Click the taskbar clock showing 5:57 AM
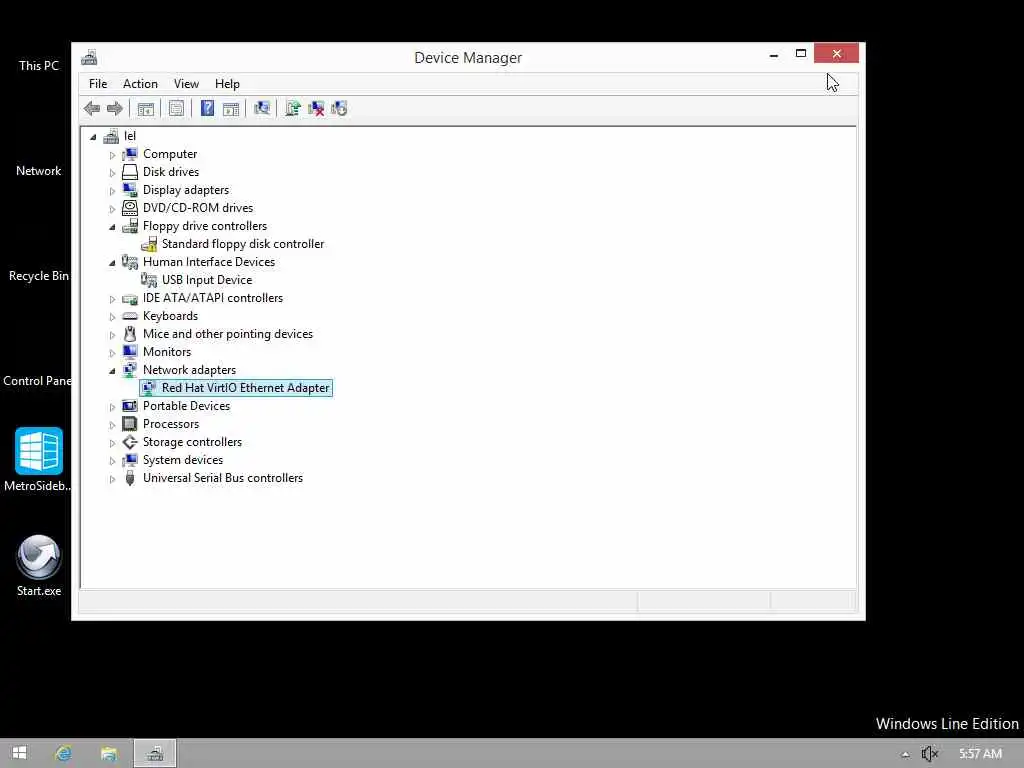 [x=980, y=754]
